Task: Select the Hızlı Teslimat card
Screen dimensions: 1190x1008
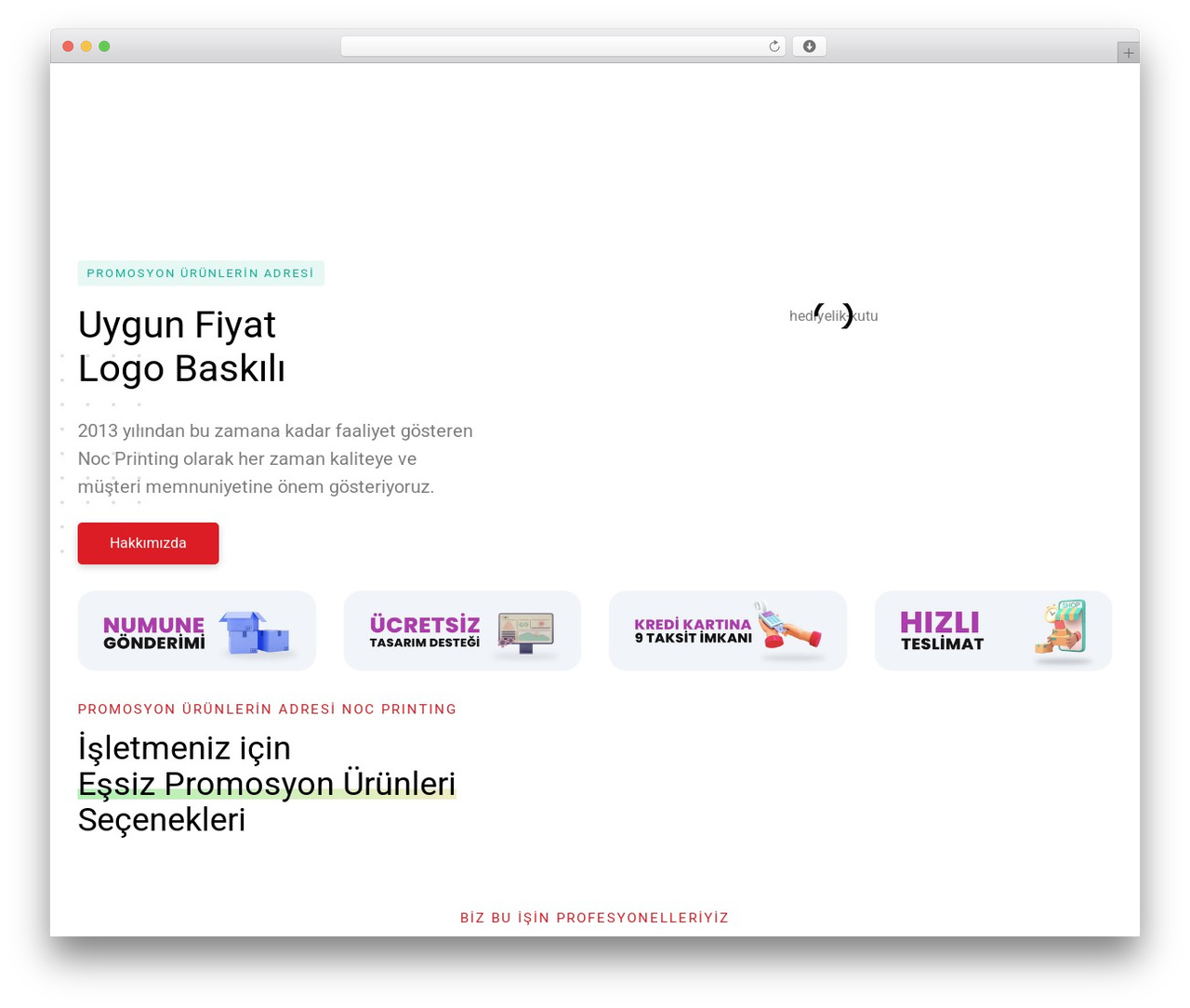Action: (993, 630)
